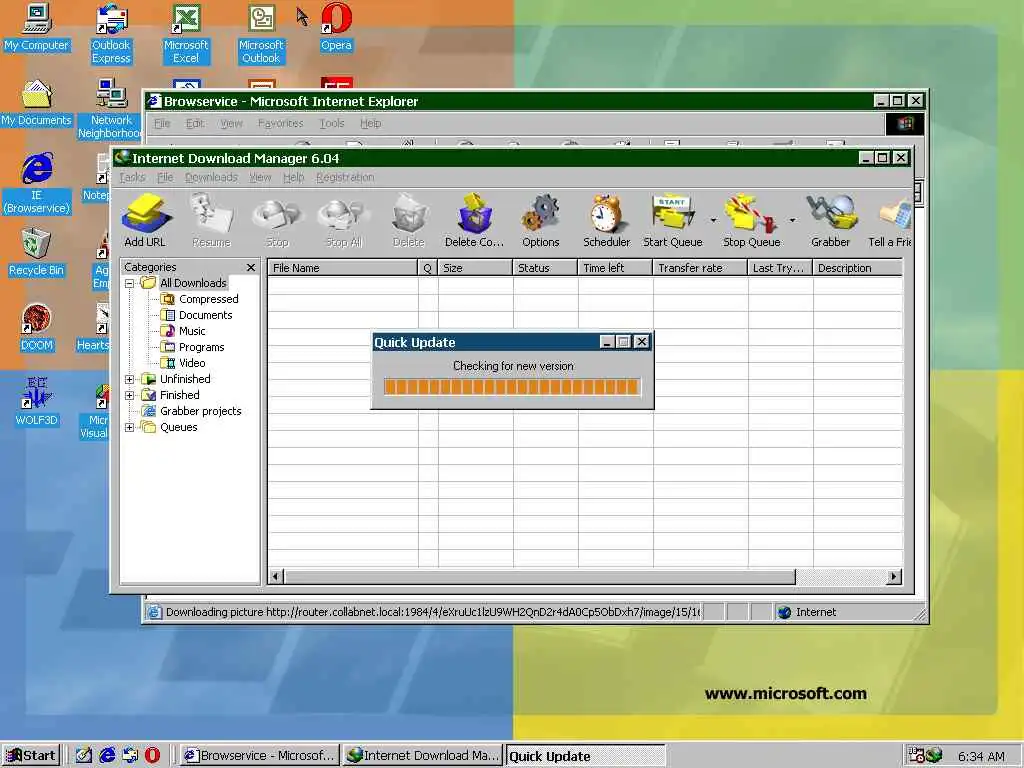This screenshot has width=1024, height=768.
Task: Click the Stop toolbar icon
Action: [277, 220]
